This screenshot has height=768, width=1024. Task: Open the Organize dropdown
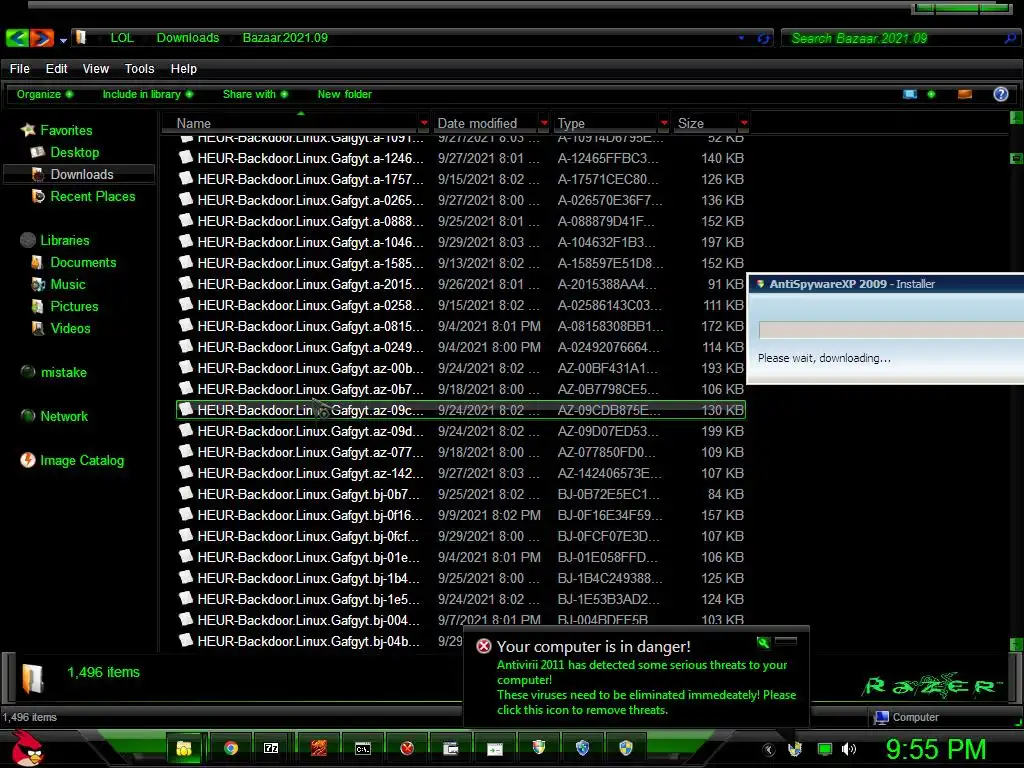[x=44, y=94]
